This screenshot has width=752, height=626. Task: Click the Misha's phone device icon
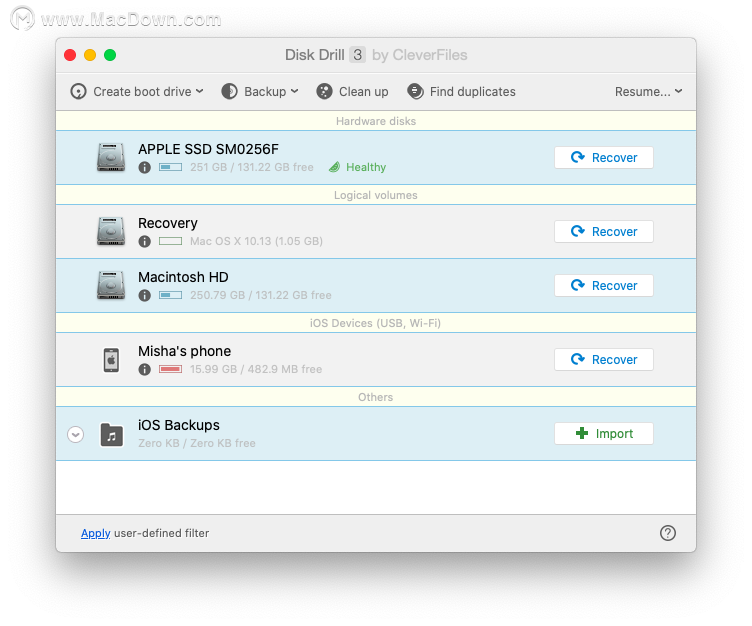click(x=111, y=360)
